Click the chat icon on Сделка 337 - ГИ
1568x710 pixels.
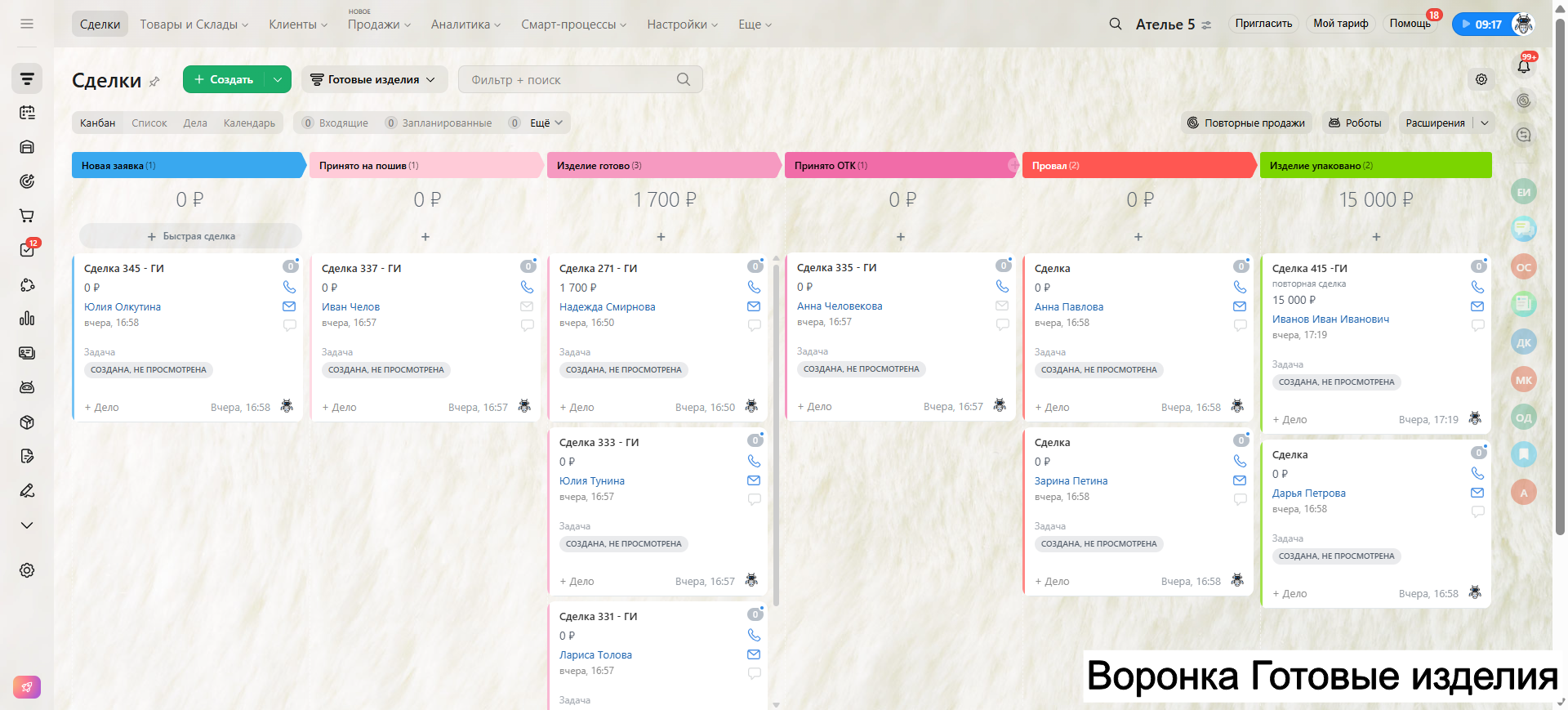click(x=527, y=325)
